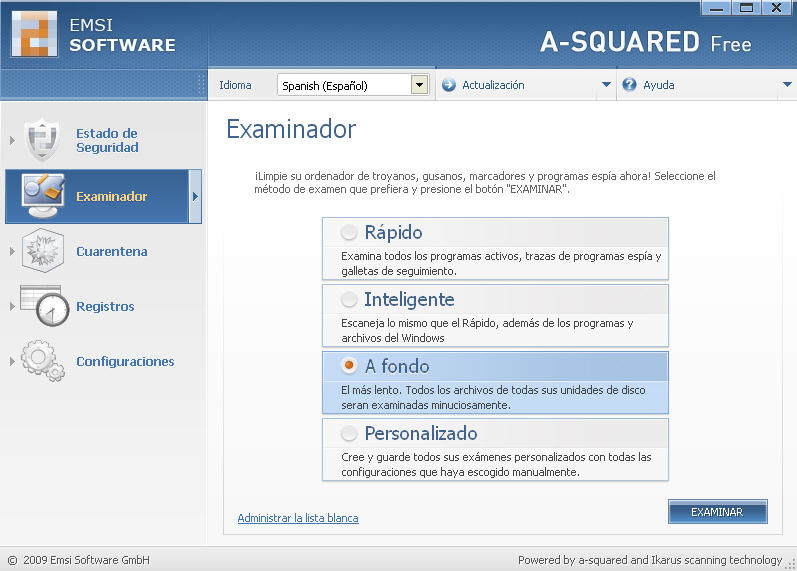This screenshot has height=571, width=797.
Task: Close the A-Squared window
Action: (x=776, y=8)
